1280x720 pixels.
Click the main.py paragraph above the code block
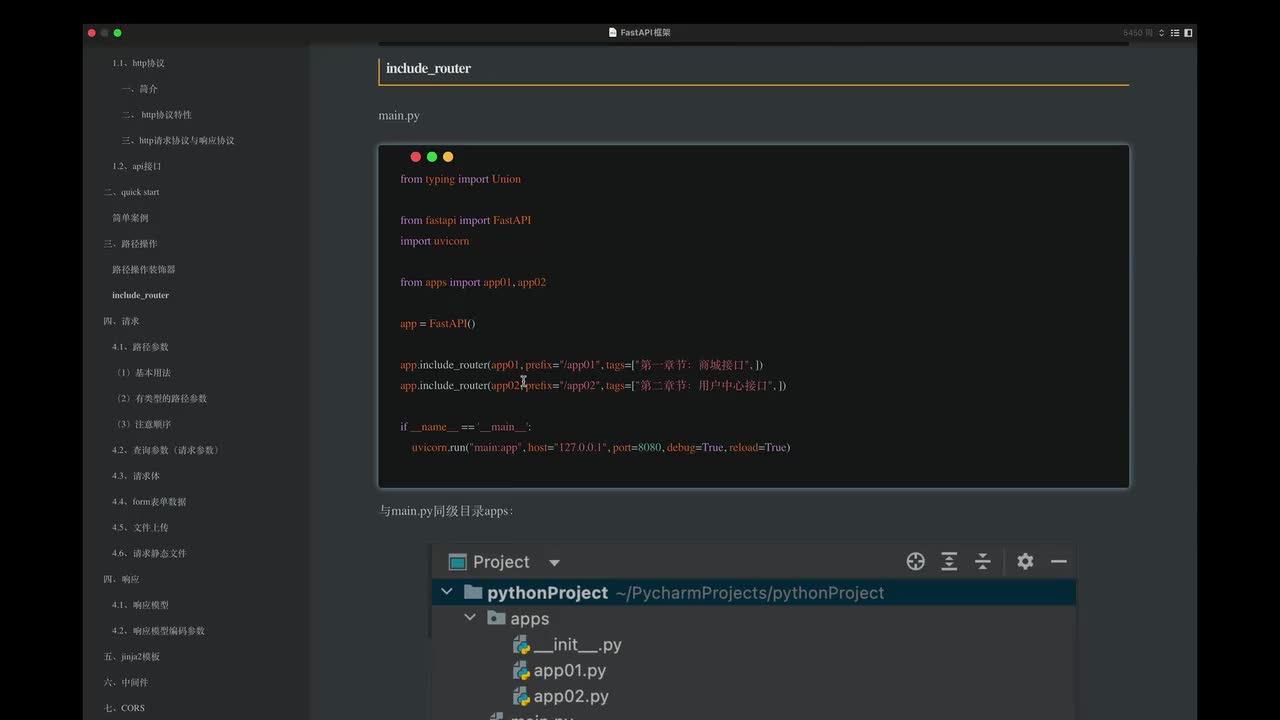click(399, 116)
